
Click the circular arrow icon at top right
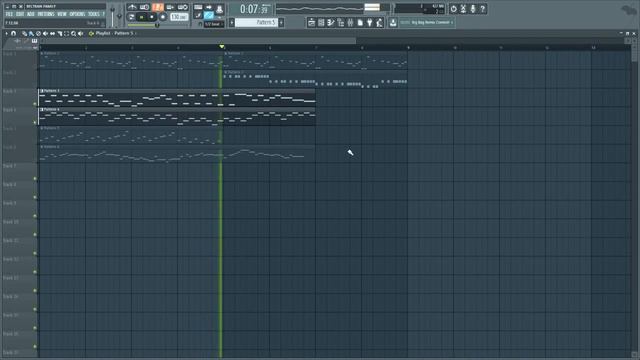453,9
